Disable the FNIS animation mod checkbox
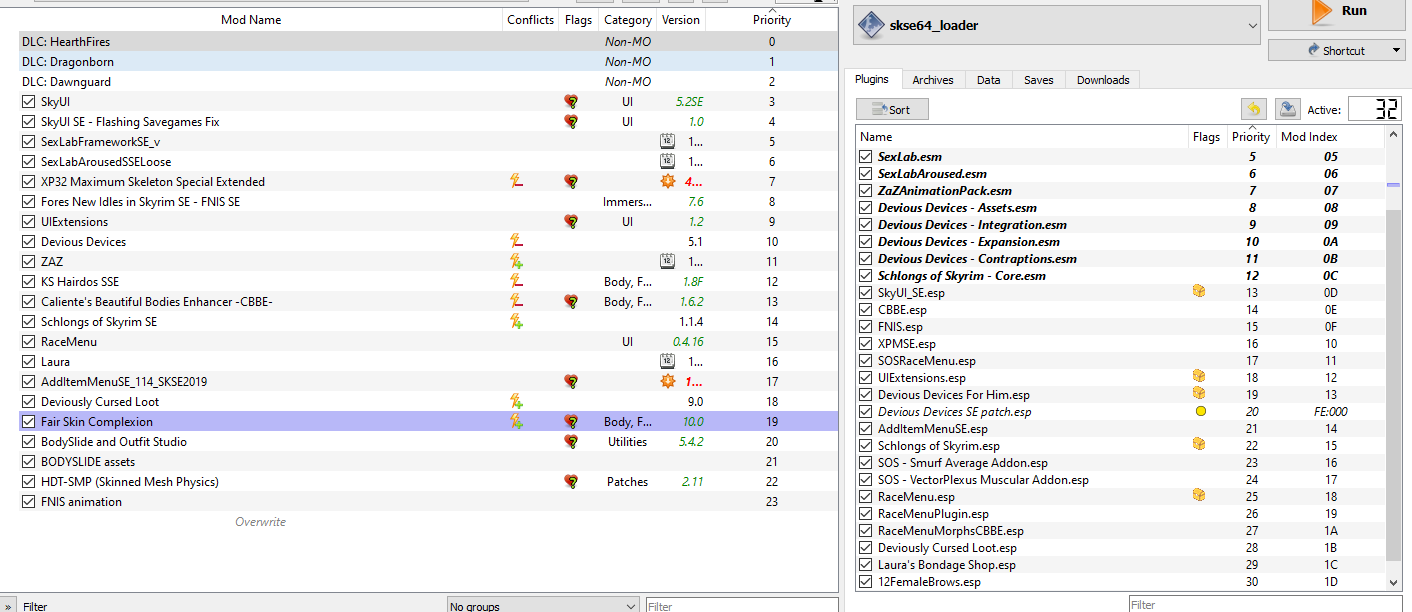Viewport: 1412px width, 612px height. (28, 502)
